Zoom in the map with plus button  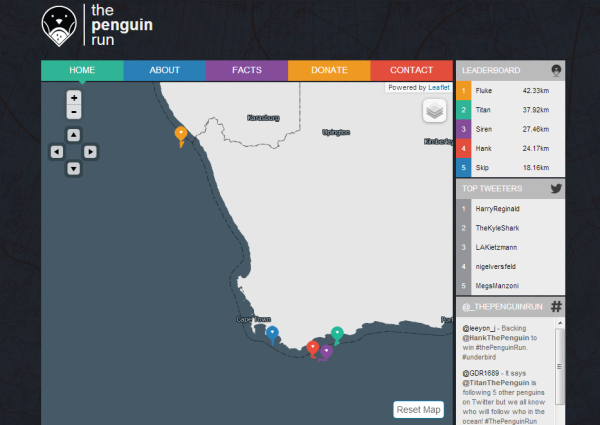pos(74,98)
